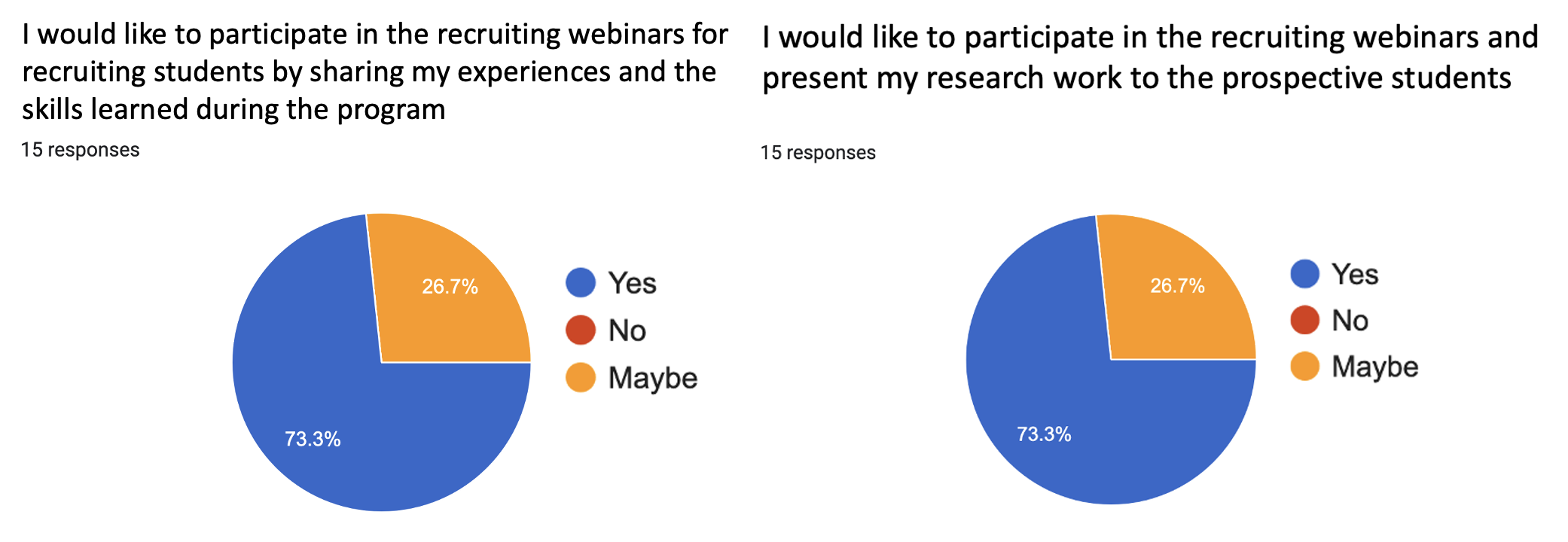
Task: Click the red No swatch in right legend
Action: tap(1305, 320)
